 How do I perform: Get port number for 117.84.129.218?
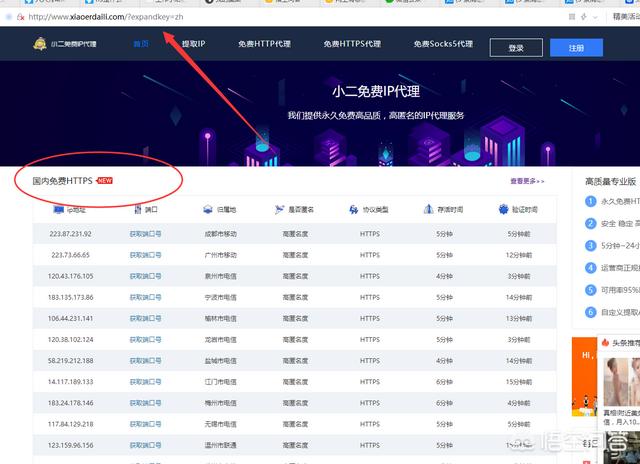pyautogui.click(x=145, y=424)
